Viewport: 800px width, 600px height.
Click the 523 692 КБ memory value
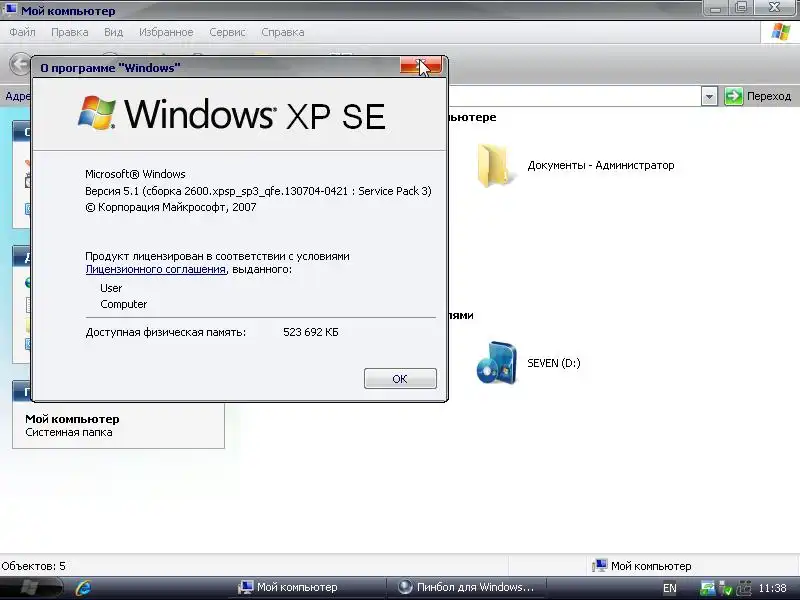click(x=311, y=332)
